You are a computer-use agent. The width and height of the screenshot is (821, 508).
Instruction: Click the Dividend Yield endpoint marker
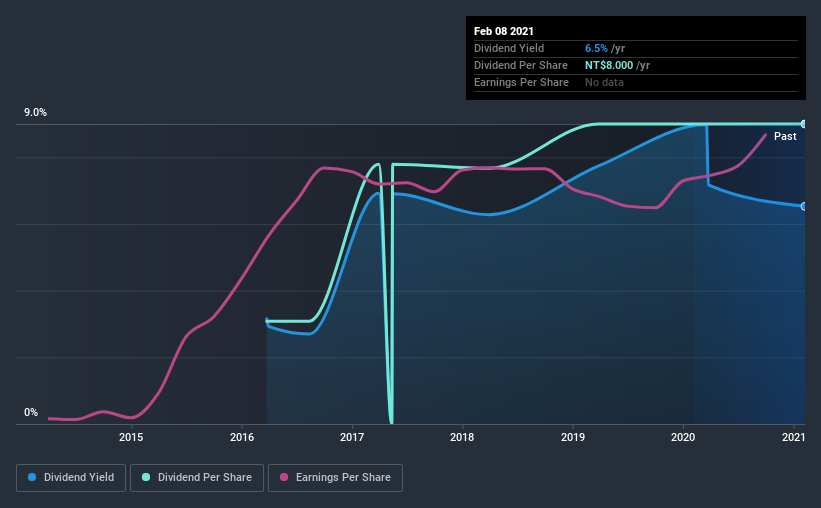(803, 206)
